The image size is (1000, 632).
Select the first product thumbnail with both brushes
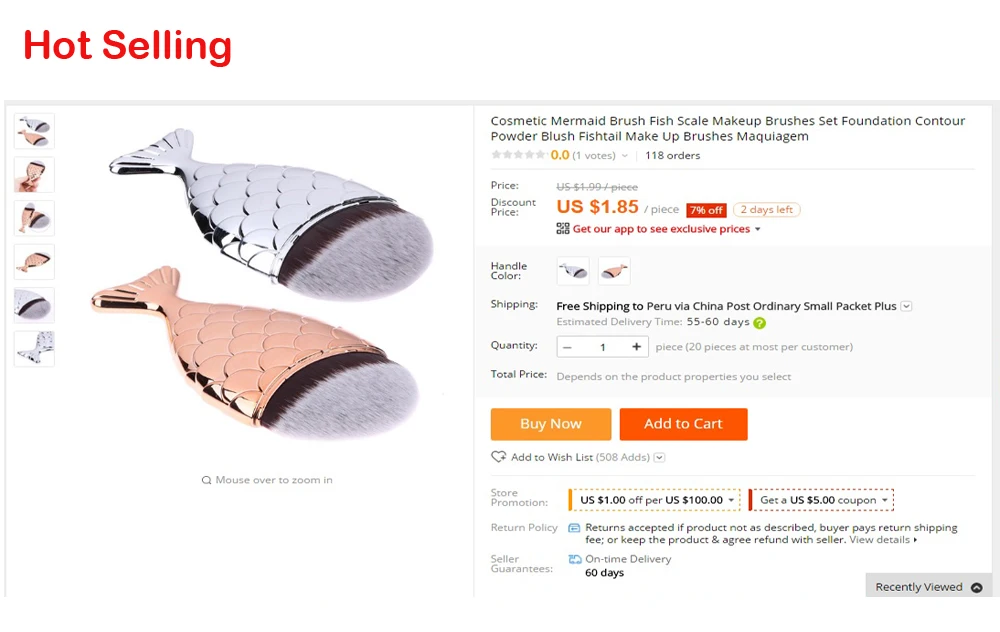point(35,130)
